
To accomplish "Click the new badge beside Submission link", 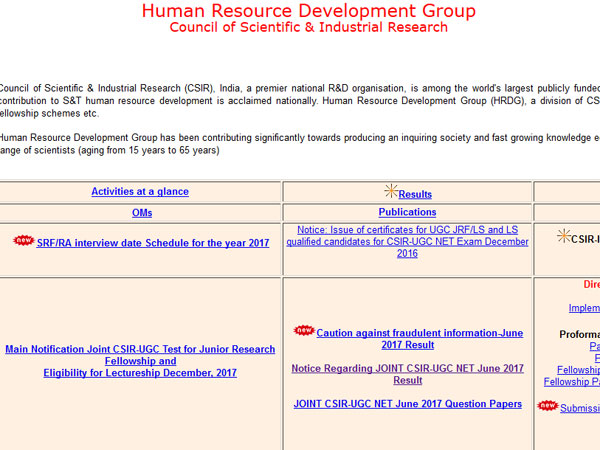I will point(547,405).
